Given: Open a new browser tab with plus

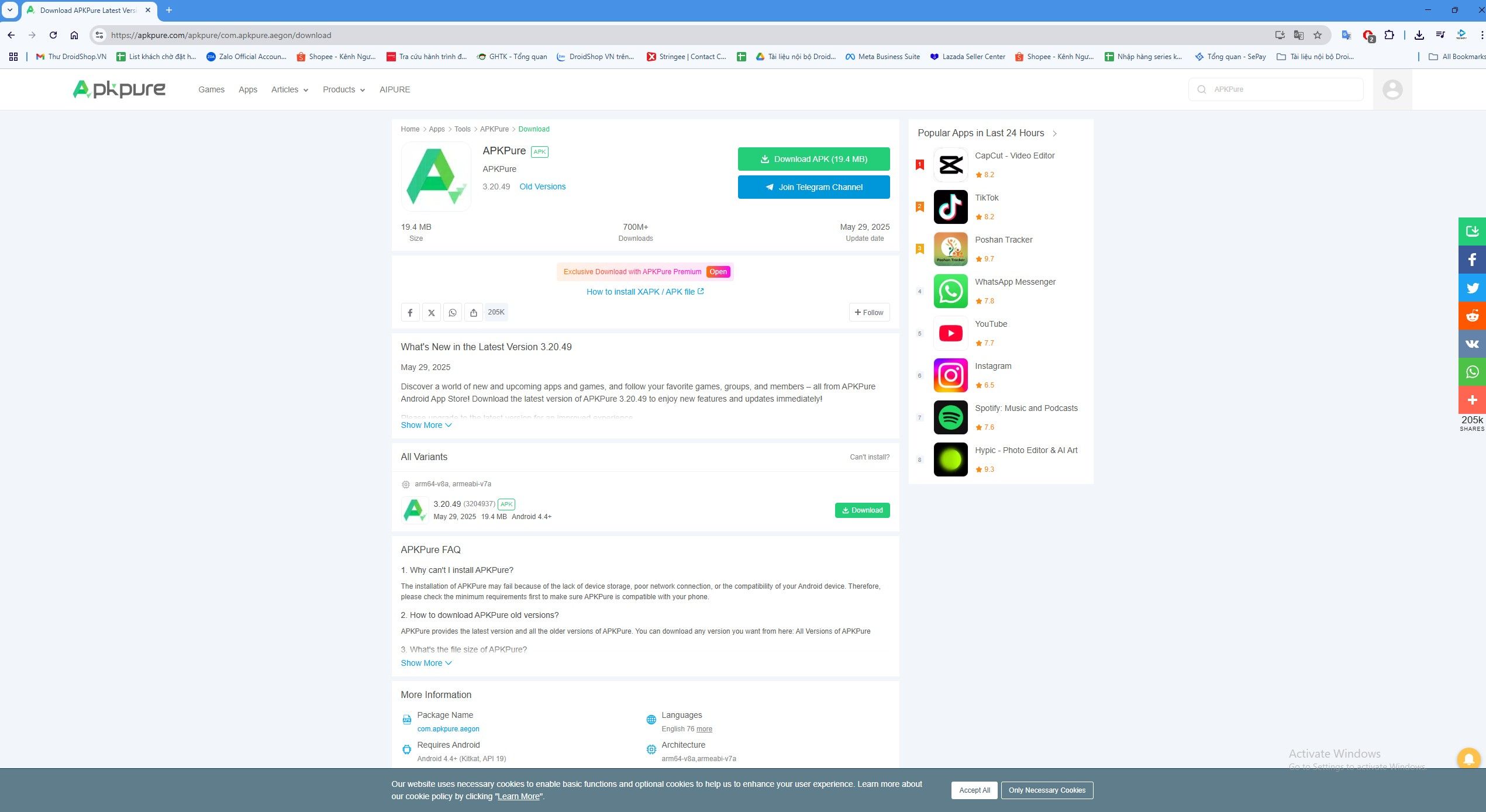Looking at the screenshot, I should [169, 10].
